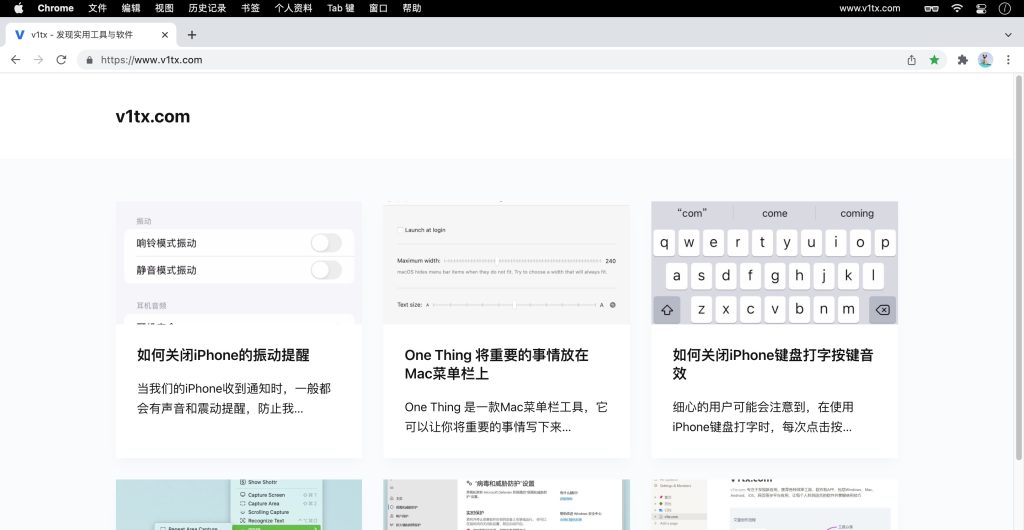The height and width of the screenshot is (530, 1024).
Task: Open the 病毒和威胁防护 settings thumbnail
Action: pyautogui.click(x=507, y=505)
